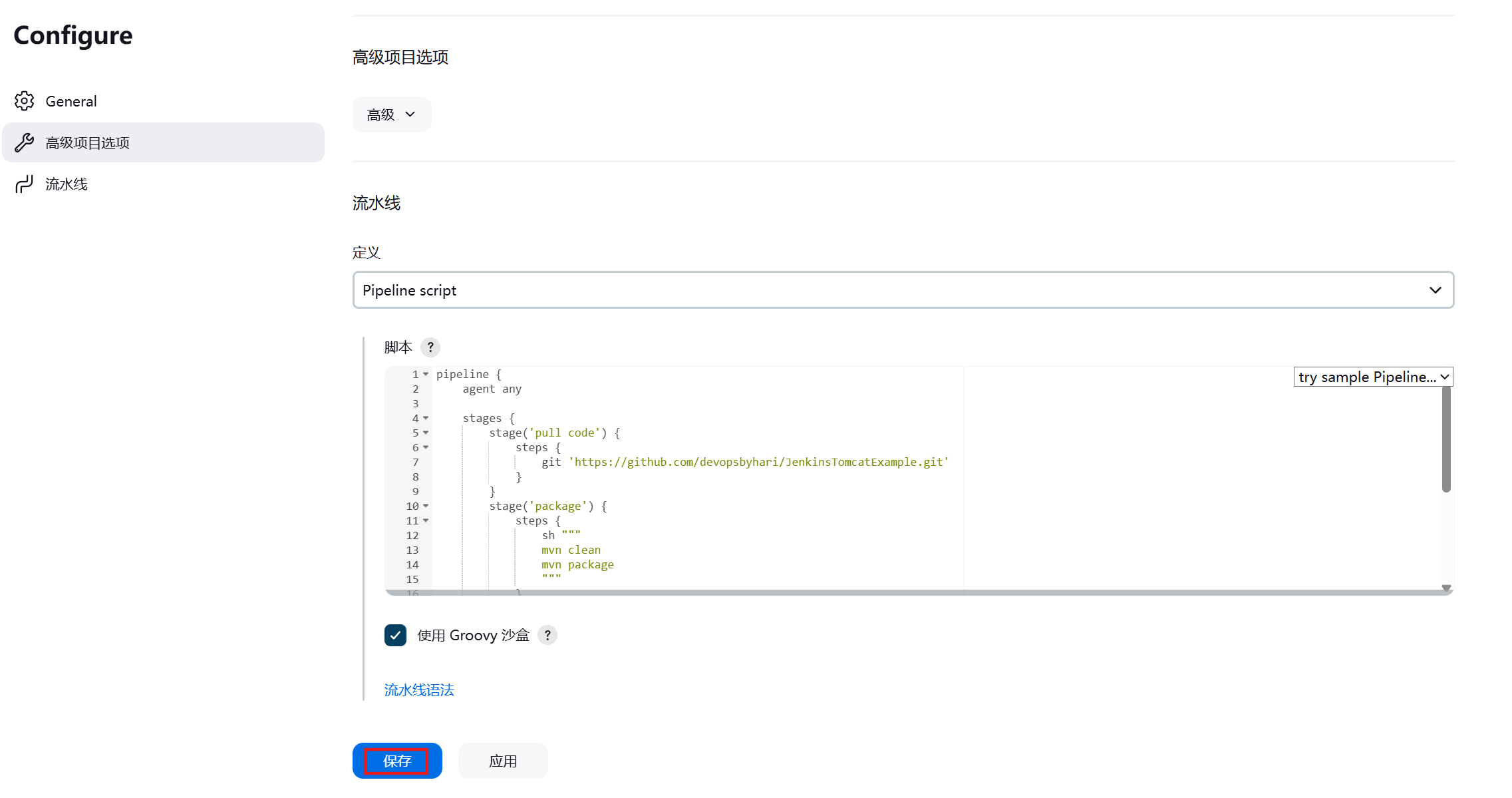Toggle the 使用 Groovy 沙盒 checkbox
1512x798 pixels.
coord(395,636)
